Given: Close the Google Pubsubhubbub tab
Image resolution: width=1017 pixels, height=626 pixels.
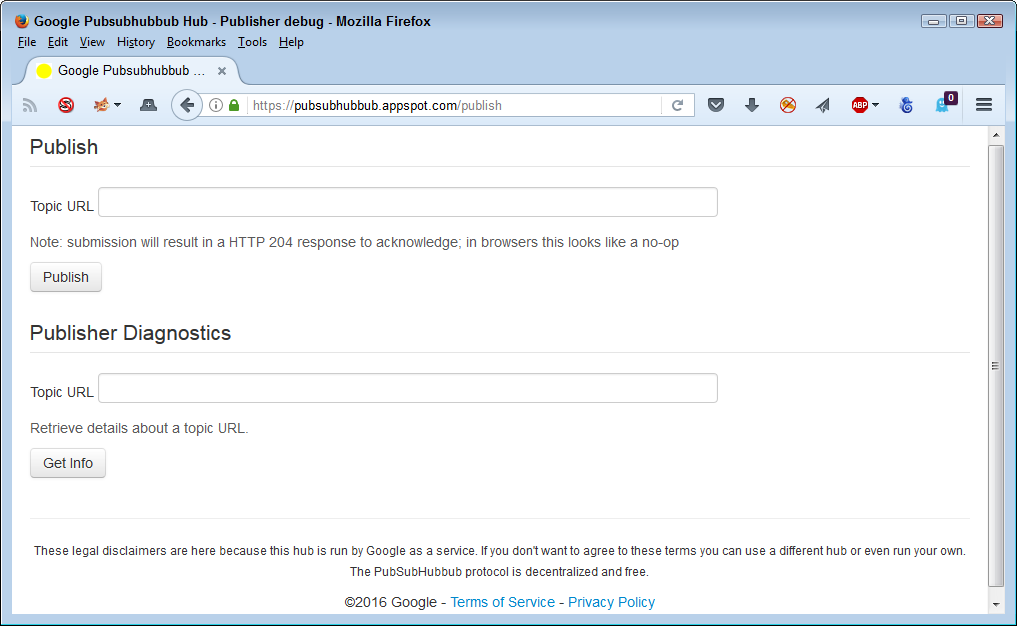Looking at the screenshot, I should coord(222,71).
